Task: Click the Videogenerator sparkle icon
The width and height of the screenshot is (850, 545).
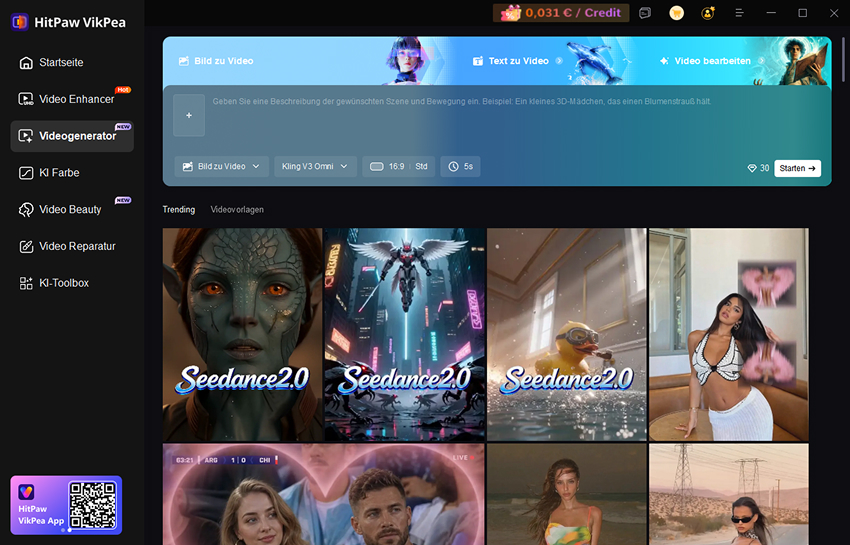Action: pos(26,136)
